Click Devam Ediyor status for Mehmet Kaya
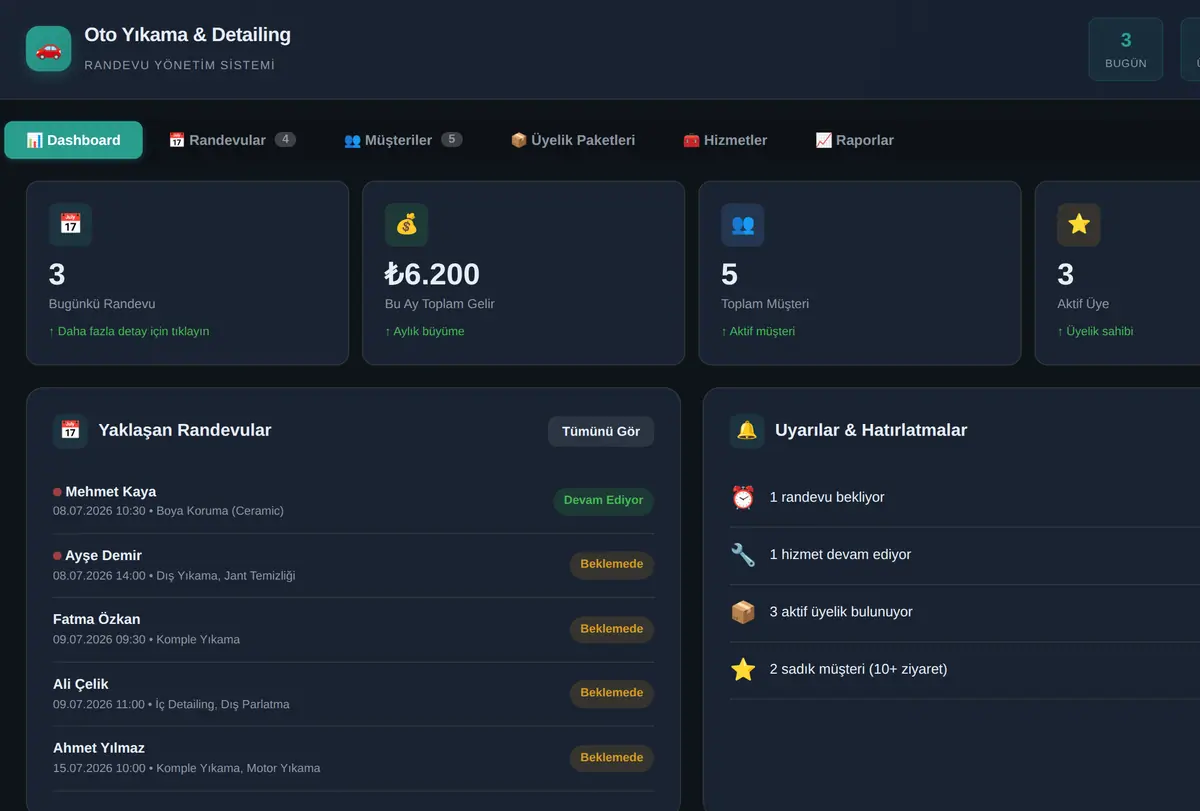The width and height of the screenshot is (1200, 811). [603, 501]
